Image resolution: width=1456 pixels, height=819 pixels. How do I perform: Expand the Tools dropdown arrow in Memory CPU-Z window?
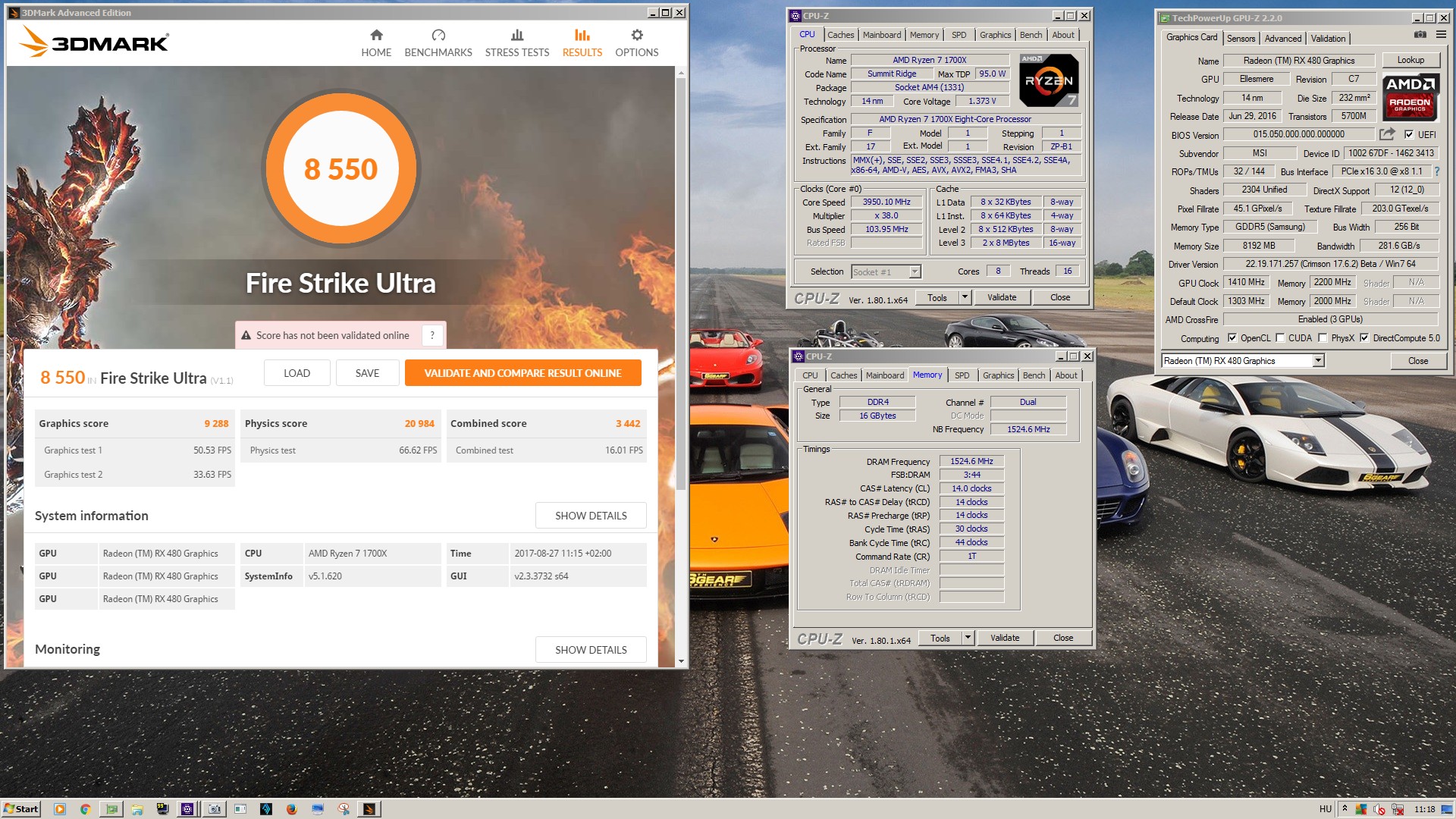[968, 638]
